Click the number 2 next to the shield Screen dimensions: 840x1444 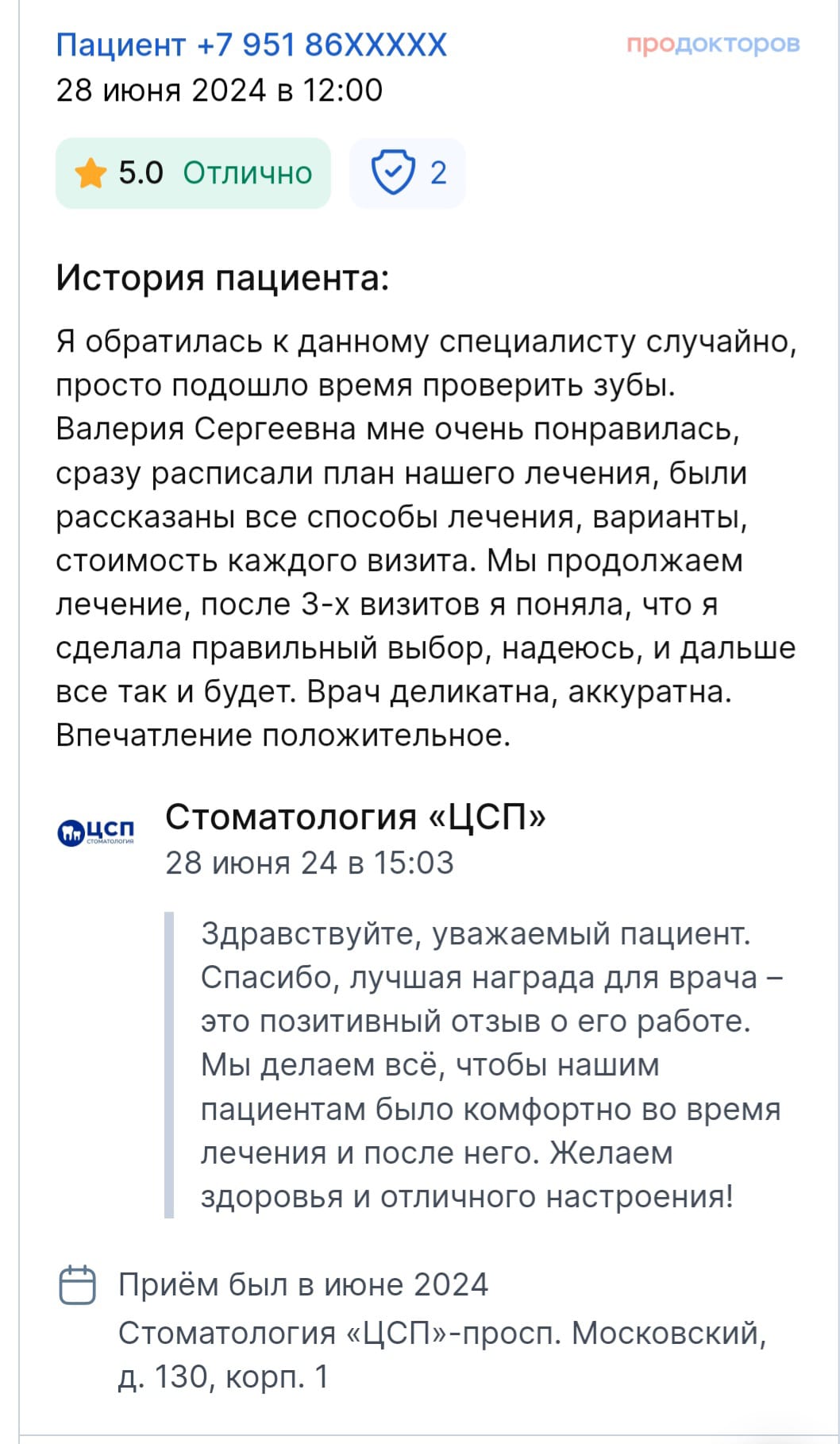[x=438, y=173]
